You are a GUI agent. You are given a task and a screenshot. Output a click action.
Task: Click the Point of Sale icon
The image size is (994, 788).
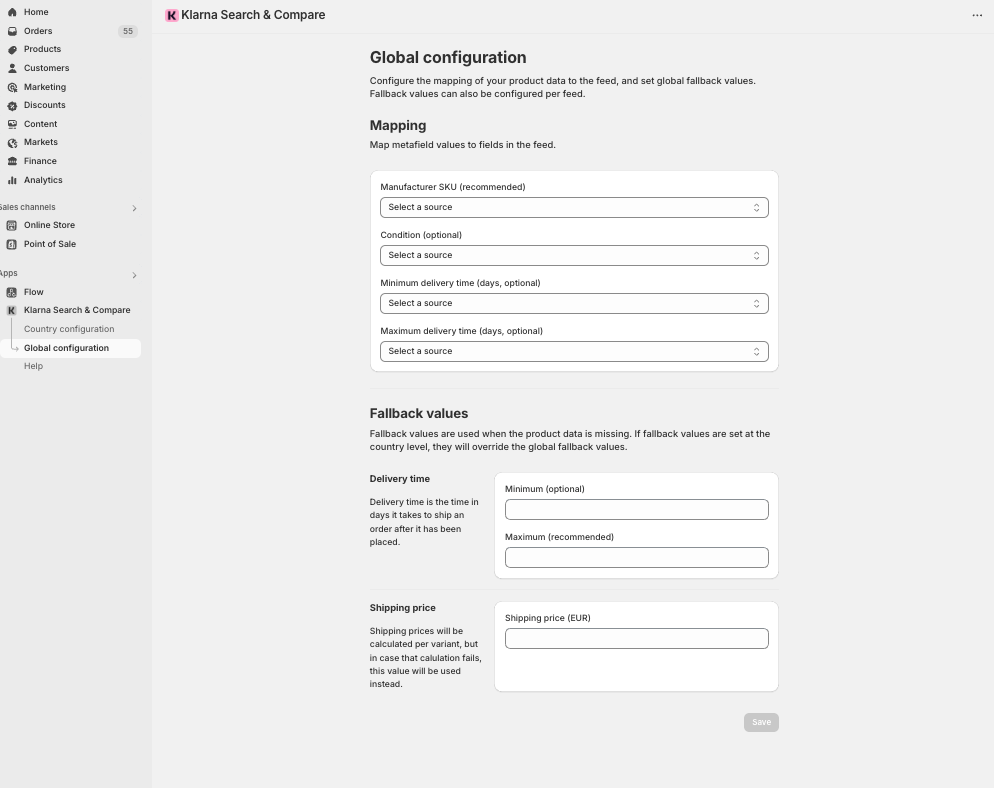coord(11,244)
